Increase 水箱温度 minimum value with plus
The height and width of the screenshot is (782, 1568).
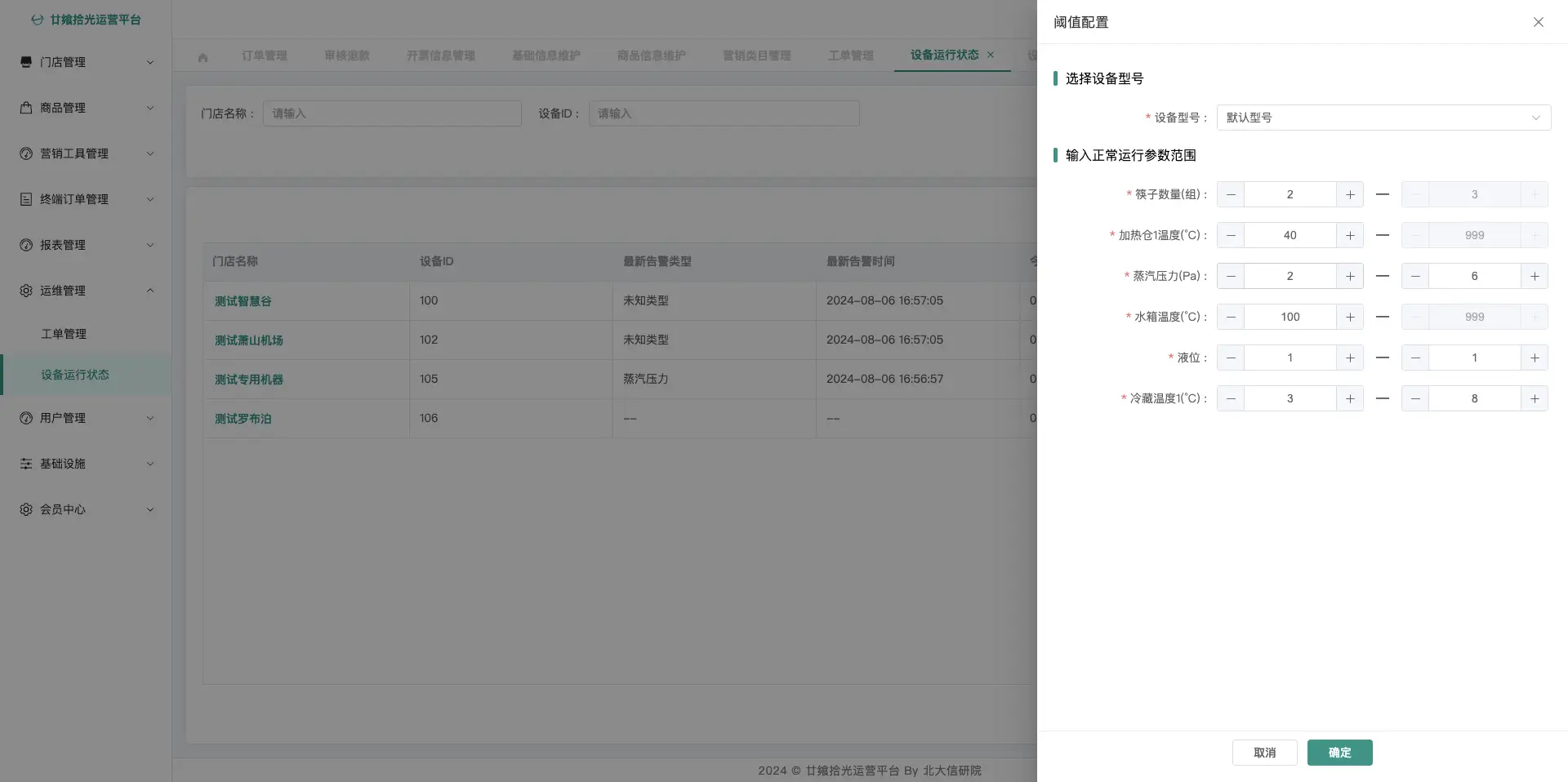1350,317
